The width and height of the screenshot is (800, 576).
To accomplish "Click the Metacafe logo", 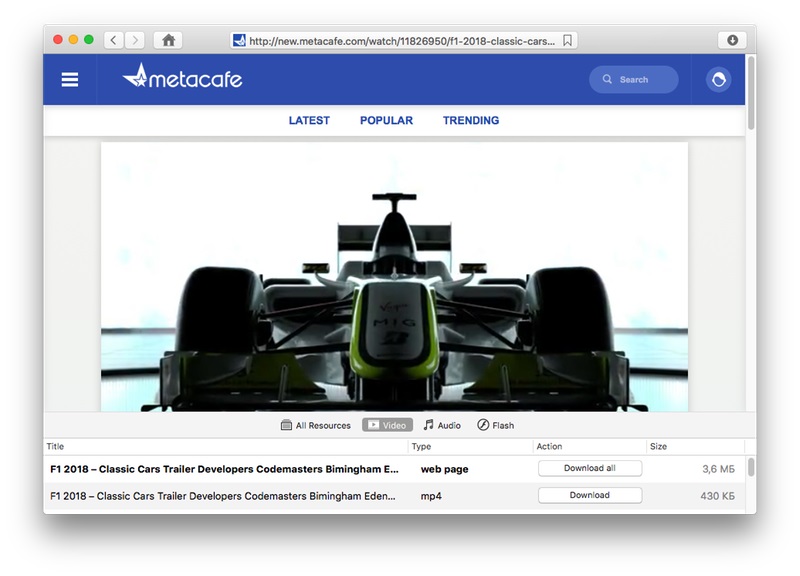I will click(x=182, y=77).
